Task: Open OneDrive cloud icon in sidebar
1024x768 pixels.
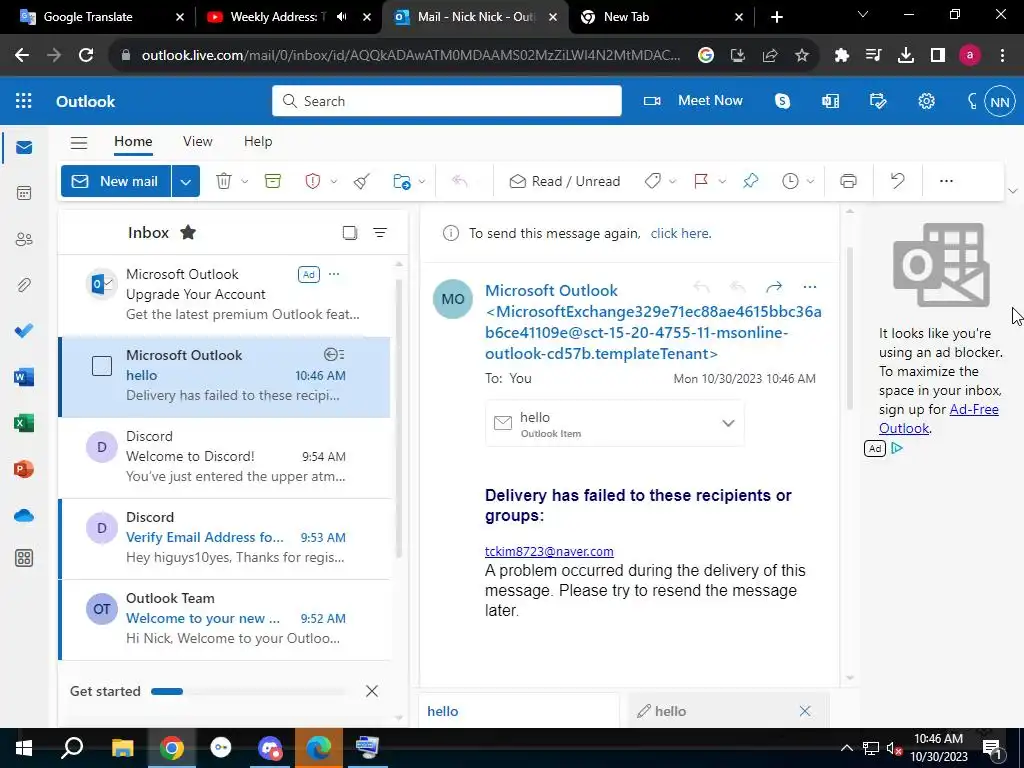Action: coord(24,515)
